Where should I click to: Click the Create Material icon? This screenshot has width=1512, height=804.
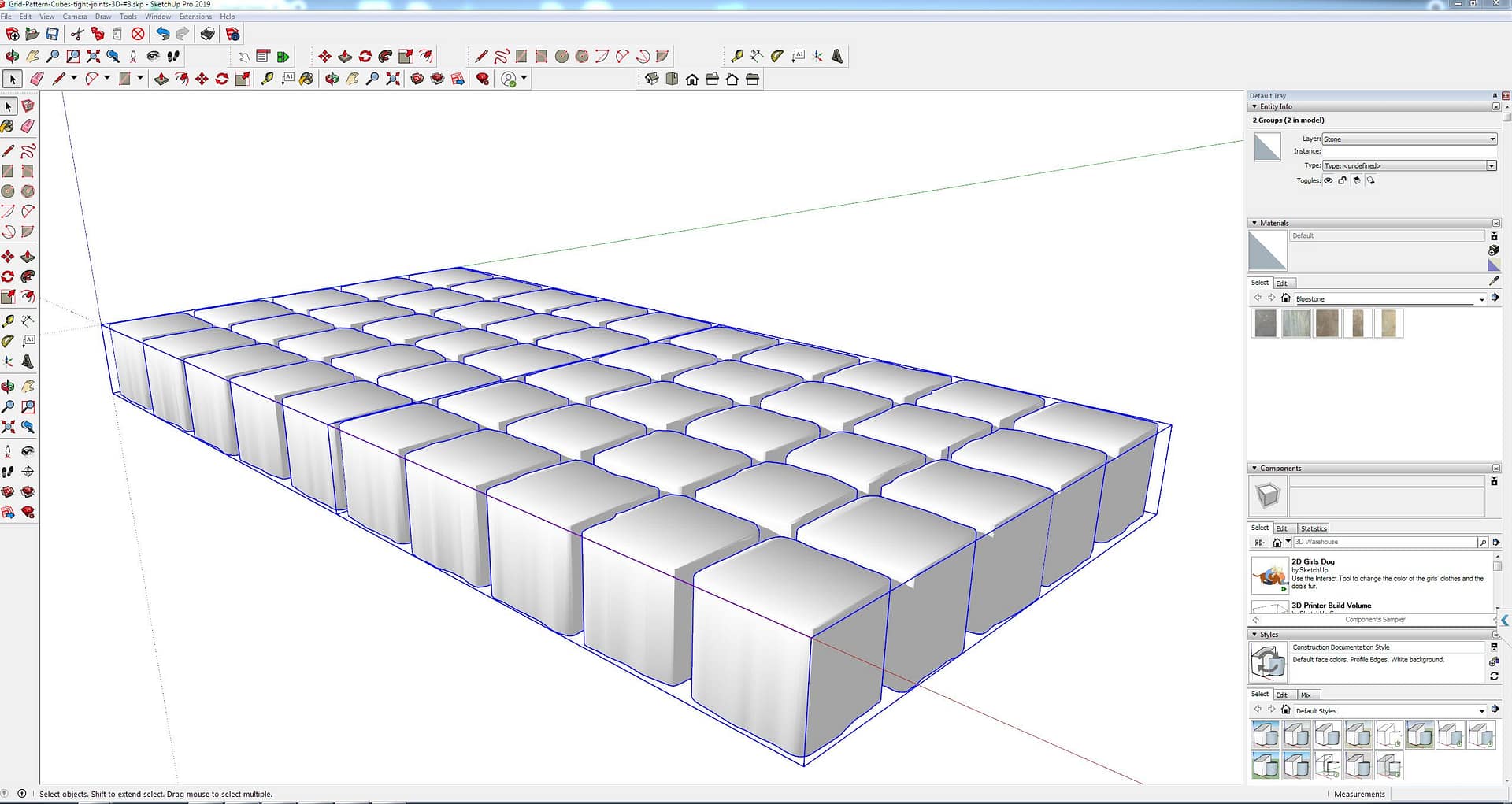point(1493,250)
